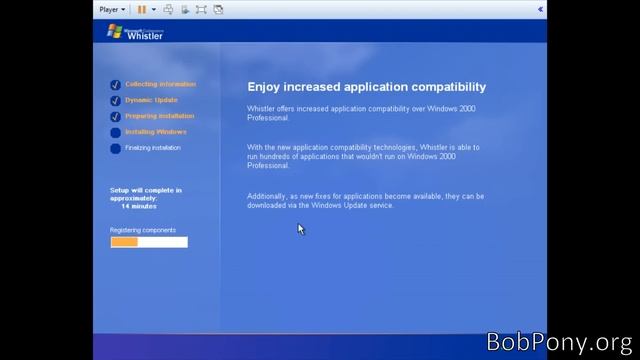
Task: Click the Windows flag logo beside Whistler
Action: pos(115,31)
